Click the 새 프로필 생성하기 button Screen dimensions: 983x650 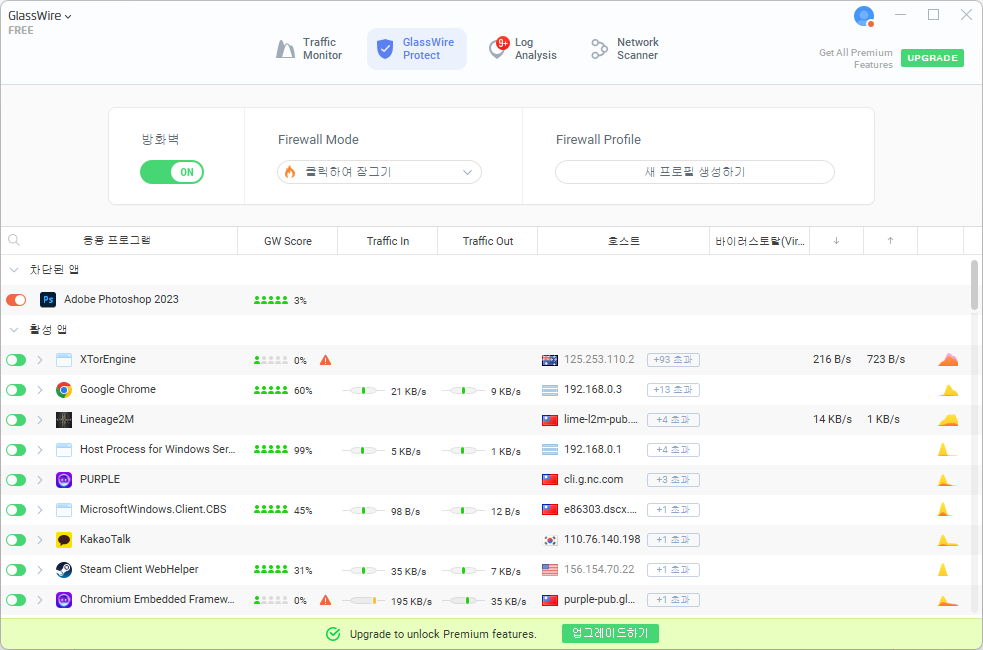pyautogui.click(x=695, y=172)
